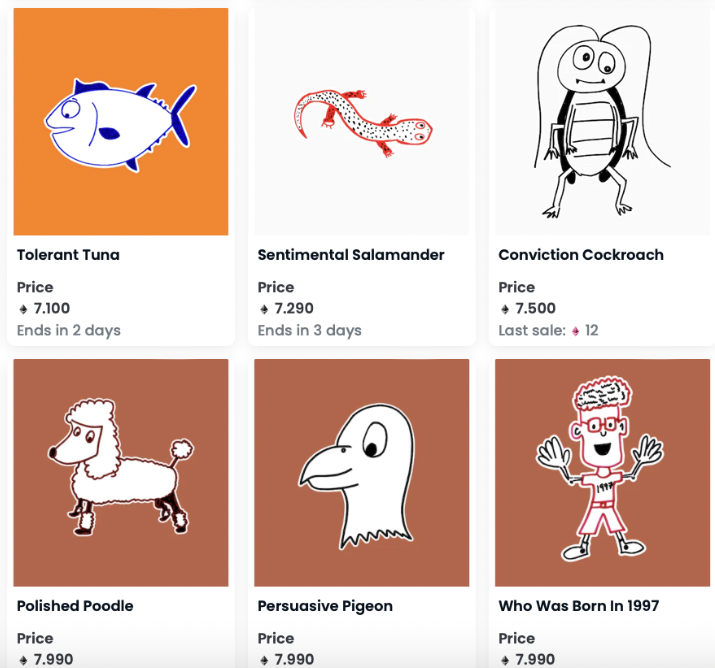Open the Polished Poodle artwork
The width and height of the screenshot is (715, 668).
coord(121,472)
